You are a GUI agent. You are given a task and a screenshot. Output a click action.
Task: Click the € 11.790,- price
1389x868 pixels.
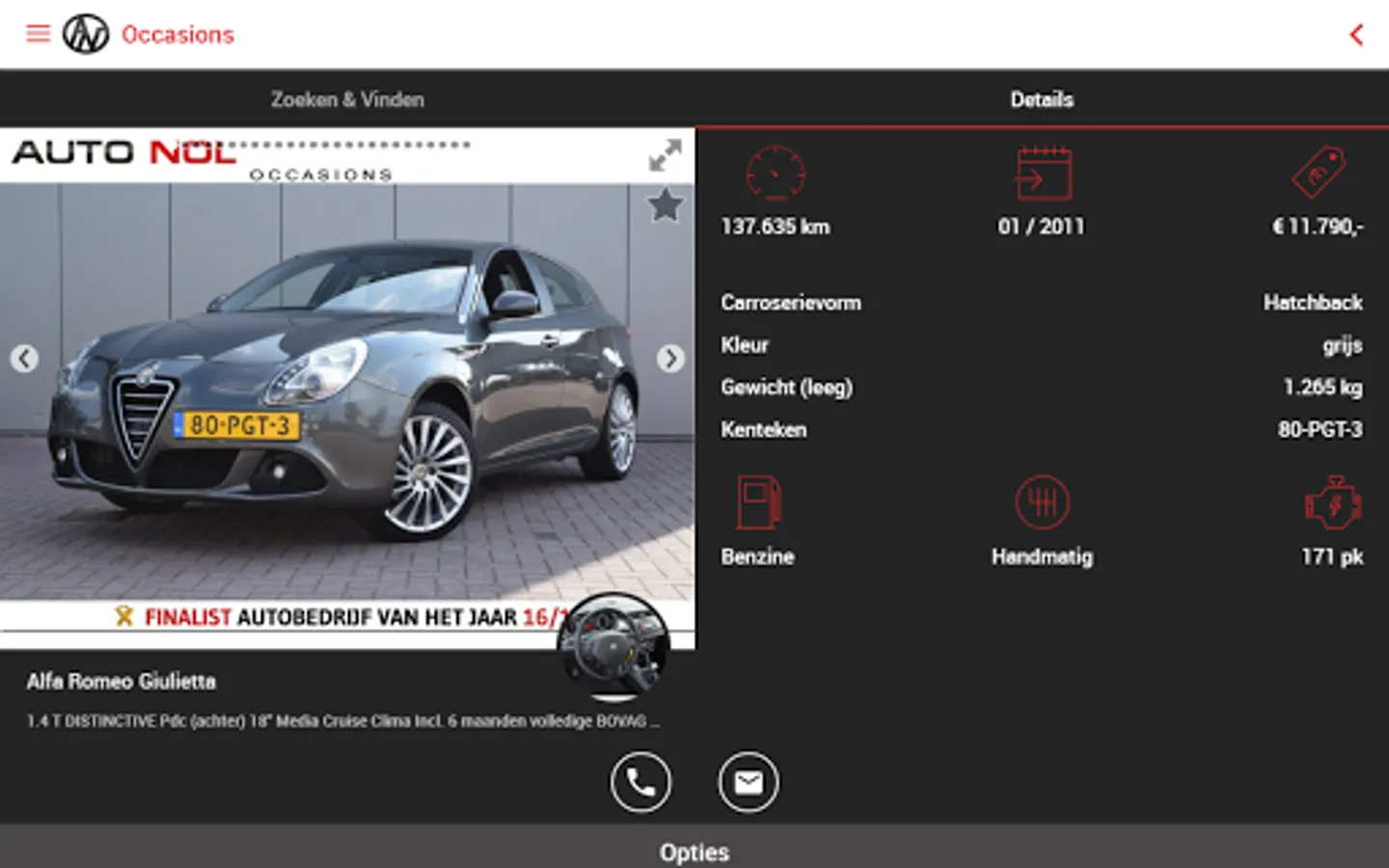coord(1318,227)
